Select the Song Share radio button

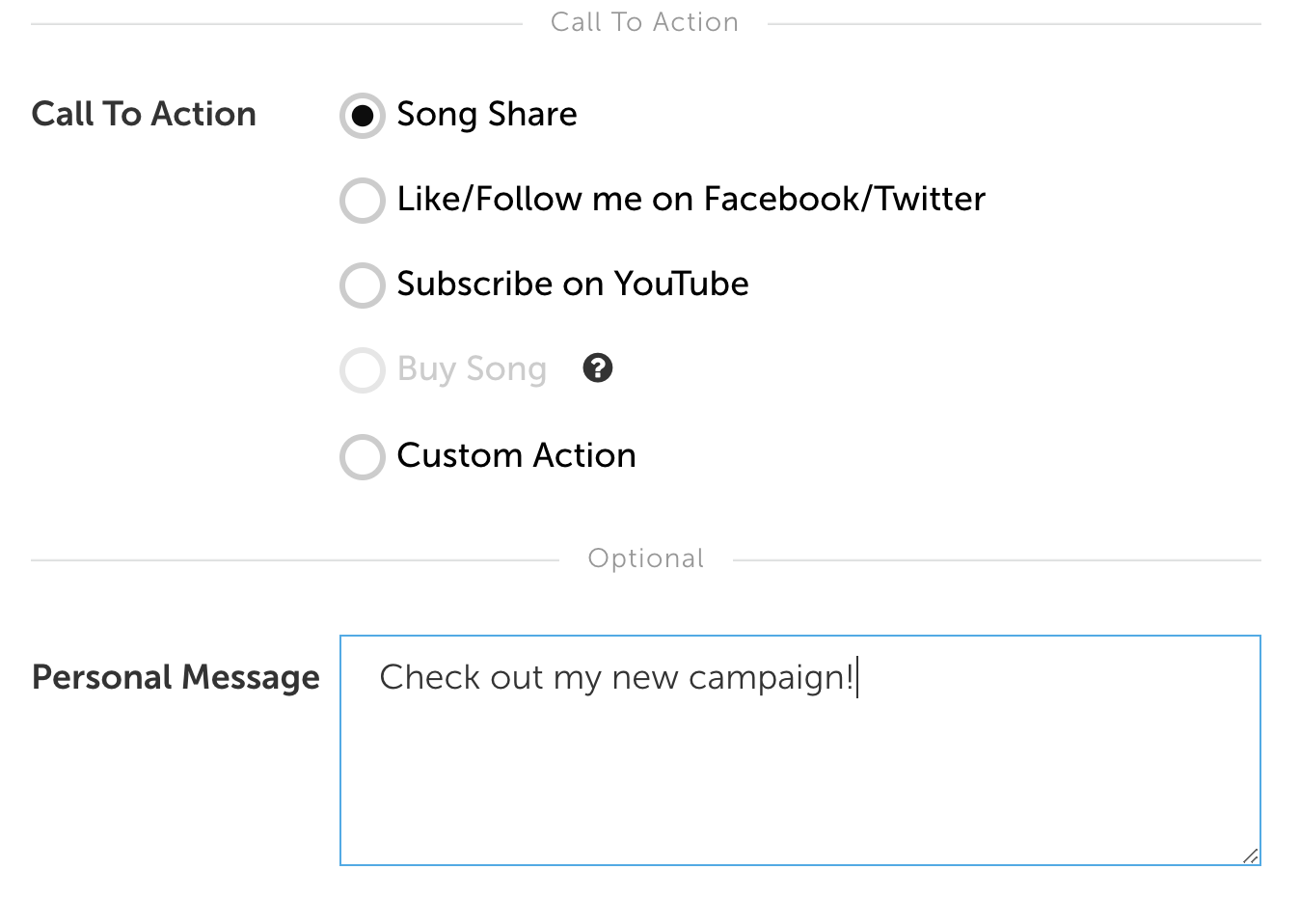pyautogui.click(x=363, y=116)
